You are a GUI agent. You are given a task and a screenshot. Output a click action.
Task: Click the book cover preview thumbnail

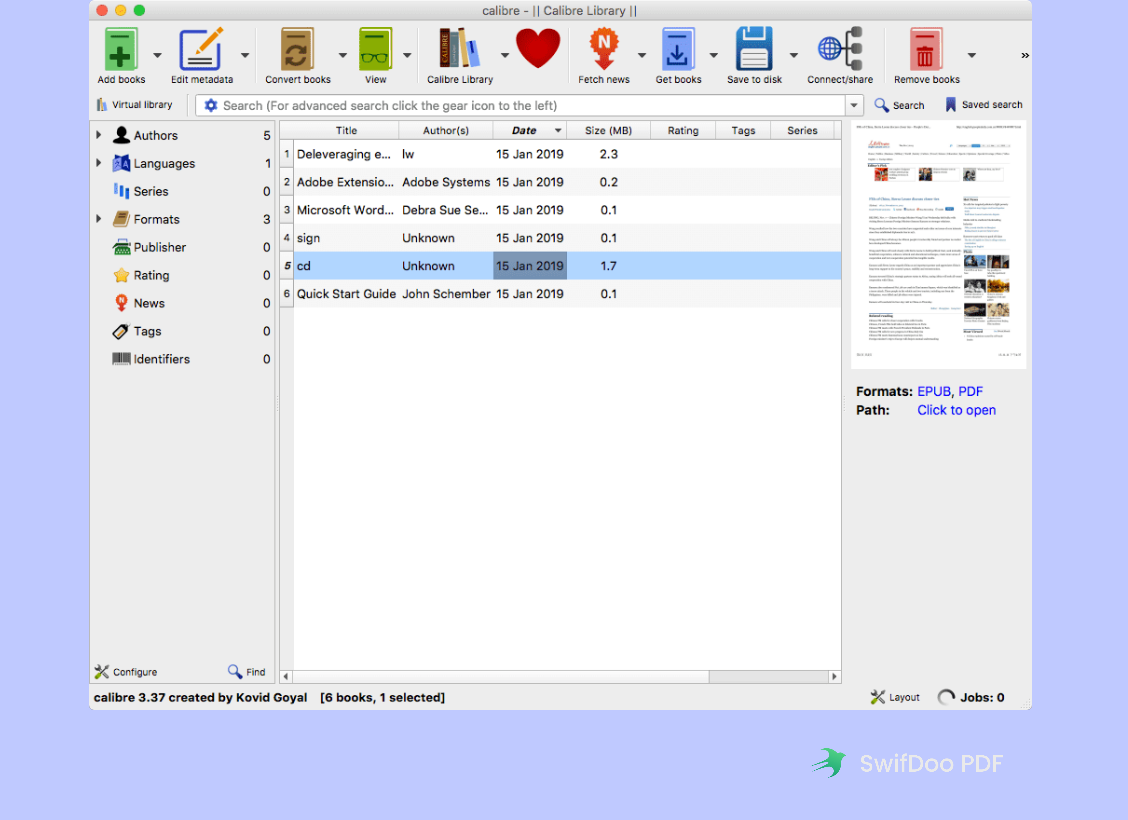(x=938, y=245)
